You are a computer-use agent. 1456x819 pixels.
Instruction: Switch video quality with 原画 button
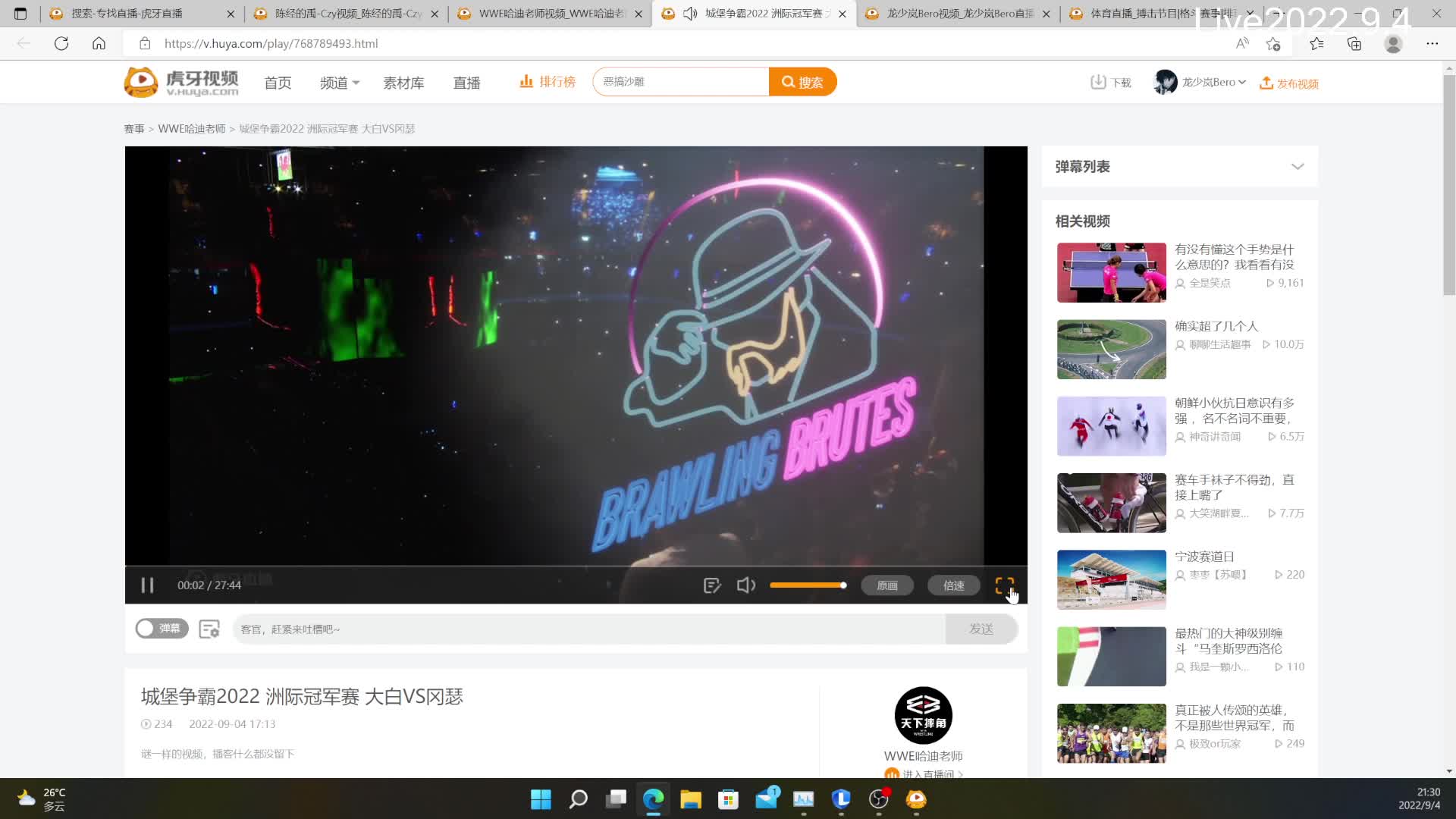[886, 585]
